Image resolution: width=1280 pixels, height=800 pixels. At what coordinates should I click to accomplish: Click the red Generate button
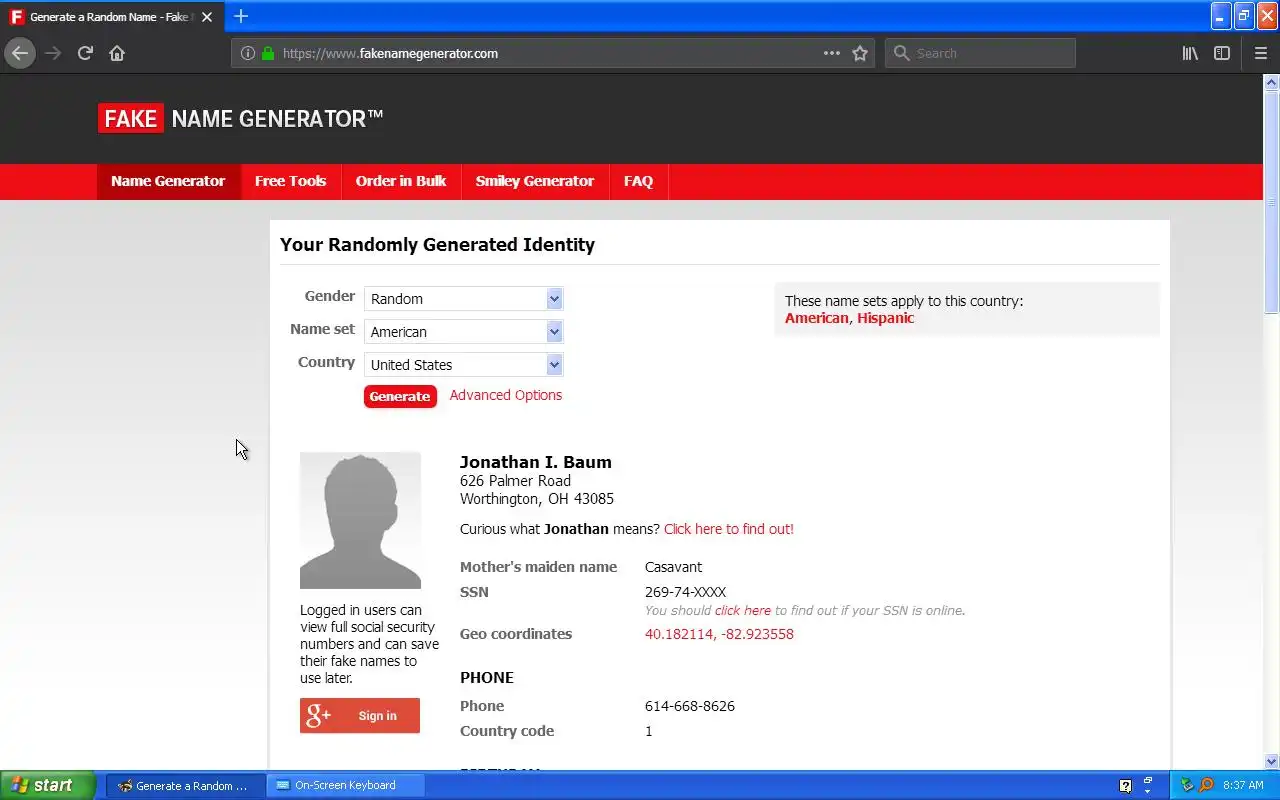(400, 396)
